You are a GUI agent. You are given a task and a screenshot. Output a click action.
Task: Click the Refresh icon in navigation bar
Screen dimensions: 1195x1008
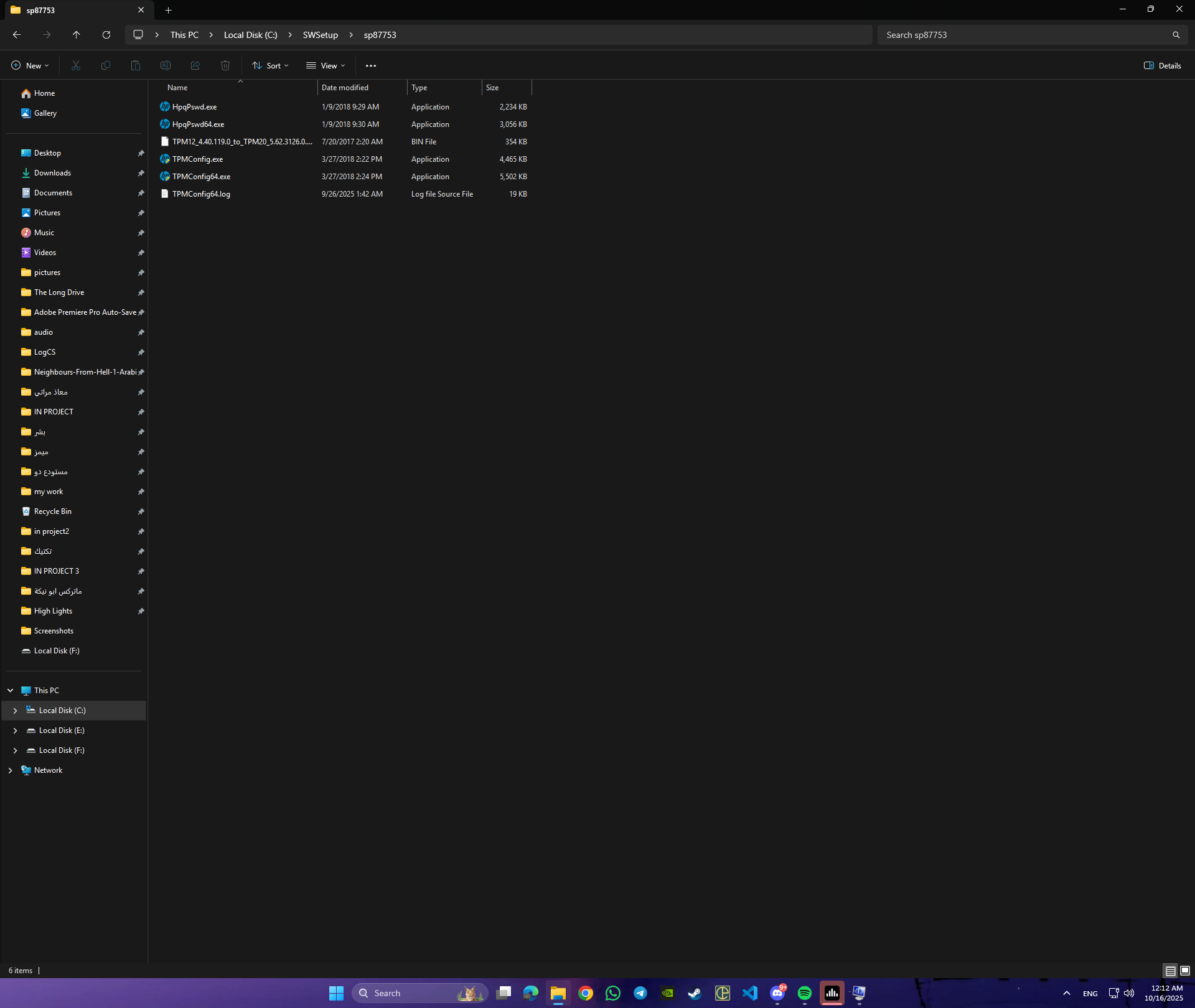click(106, 35)
